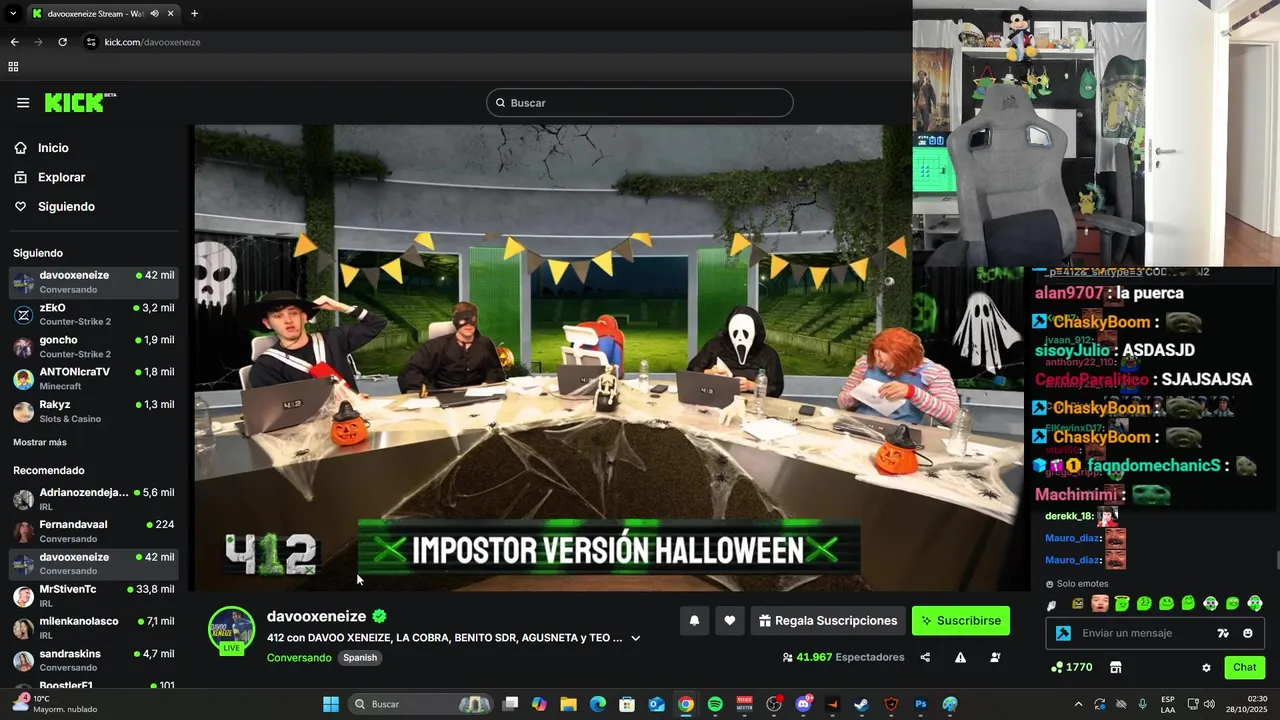
Task: Open Photoshop from taskbar
Action: pyautogui.click(x=920, y=704)
